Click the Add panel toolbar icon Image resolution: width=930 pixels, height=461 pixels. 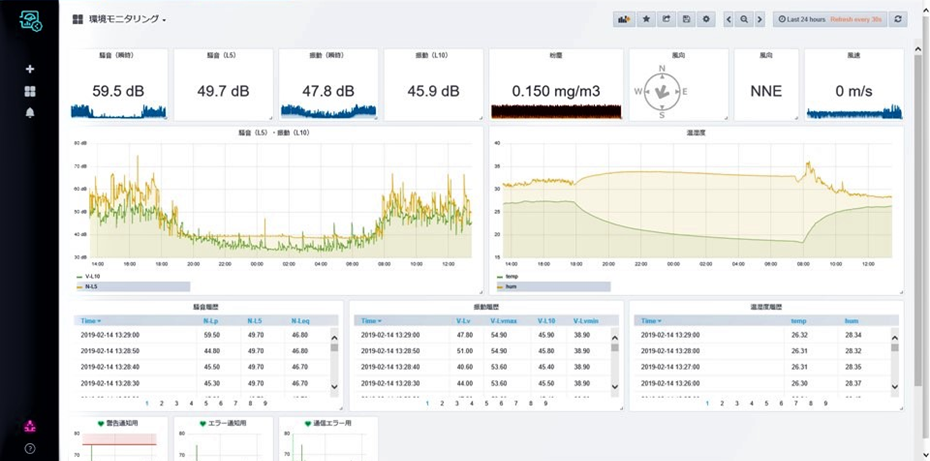point(625,19)
